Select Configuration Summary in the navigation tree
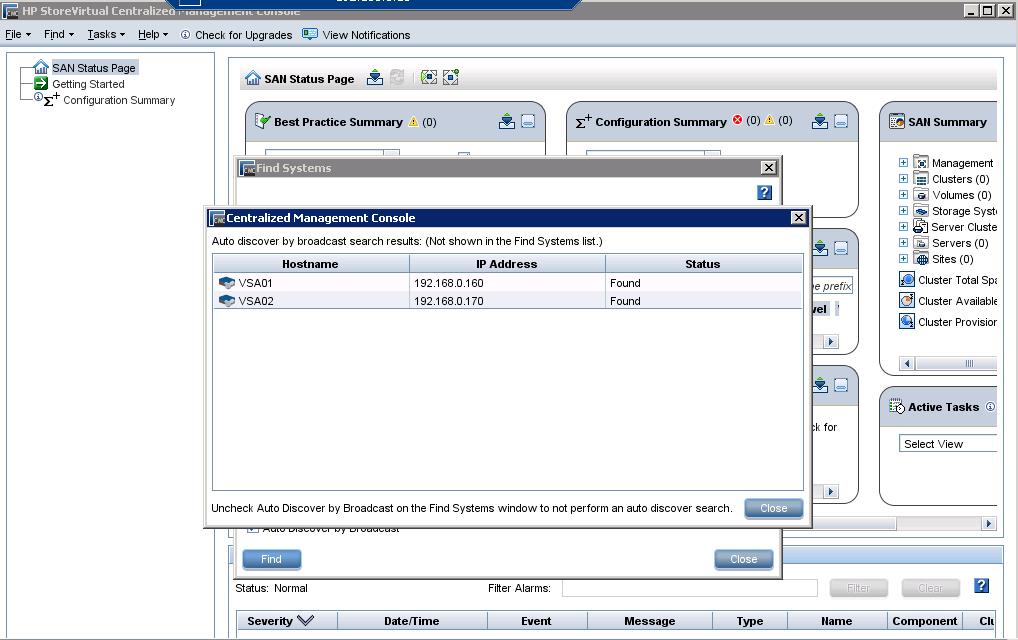Image resolution: width=1018 pixels, height=640 pixels. (x=119, y=100)
